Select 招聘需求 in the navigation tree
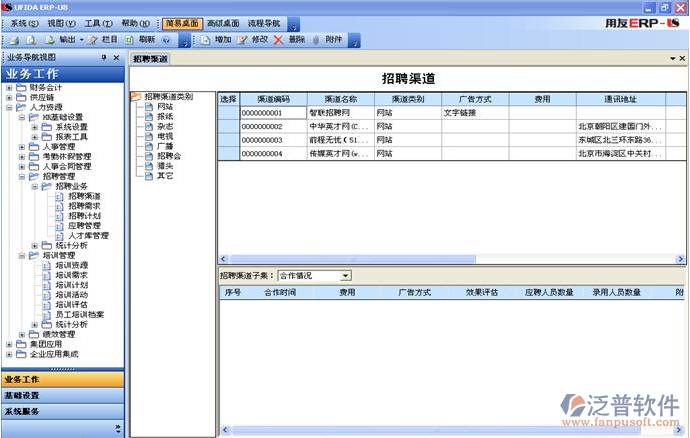This screenshot has height=438, width=690. tap(84, 206)
